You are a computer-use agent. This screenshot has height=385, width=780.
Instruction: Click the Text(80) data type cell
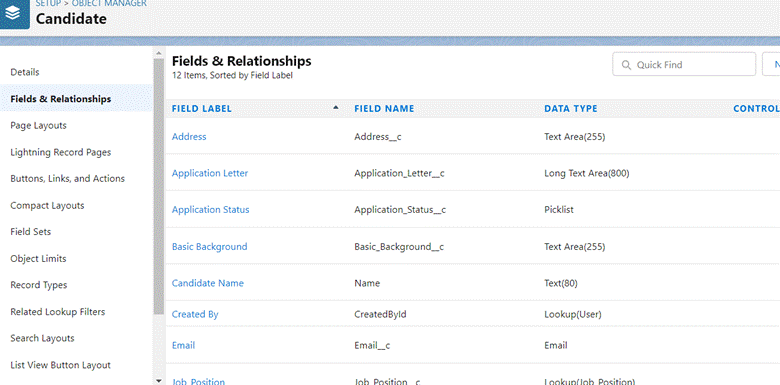(x=561, y=283)
